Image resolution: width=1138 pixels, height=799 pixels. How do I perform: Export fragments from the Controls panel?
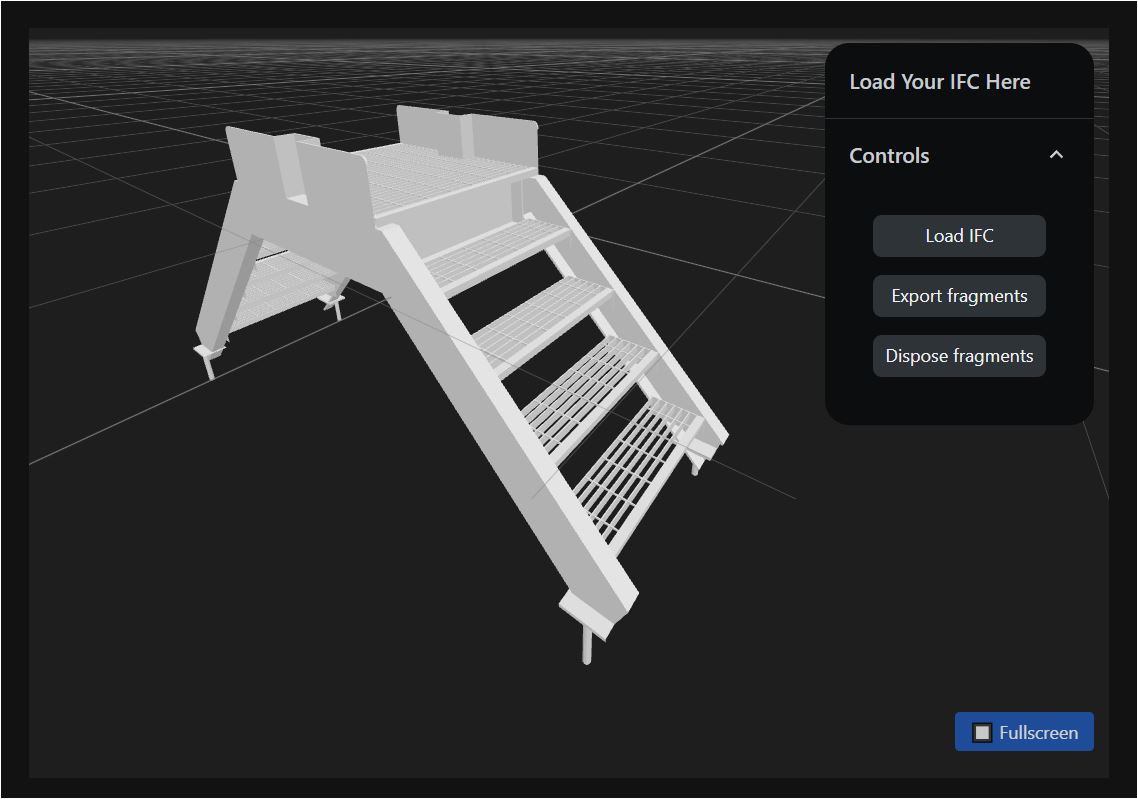click(x=959, y=296)
